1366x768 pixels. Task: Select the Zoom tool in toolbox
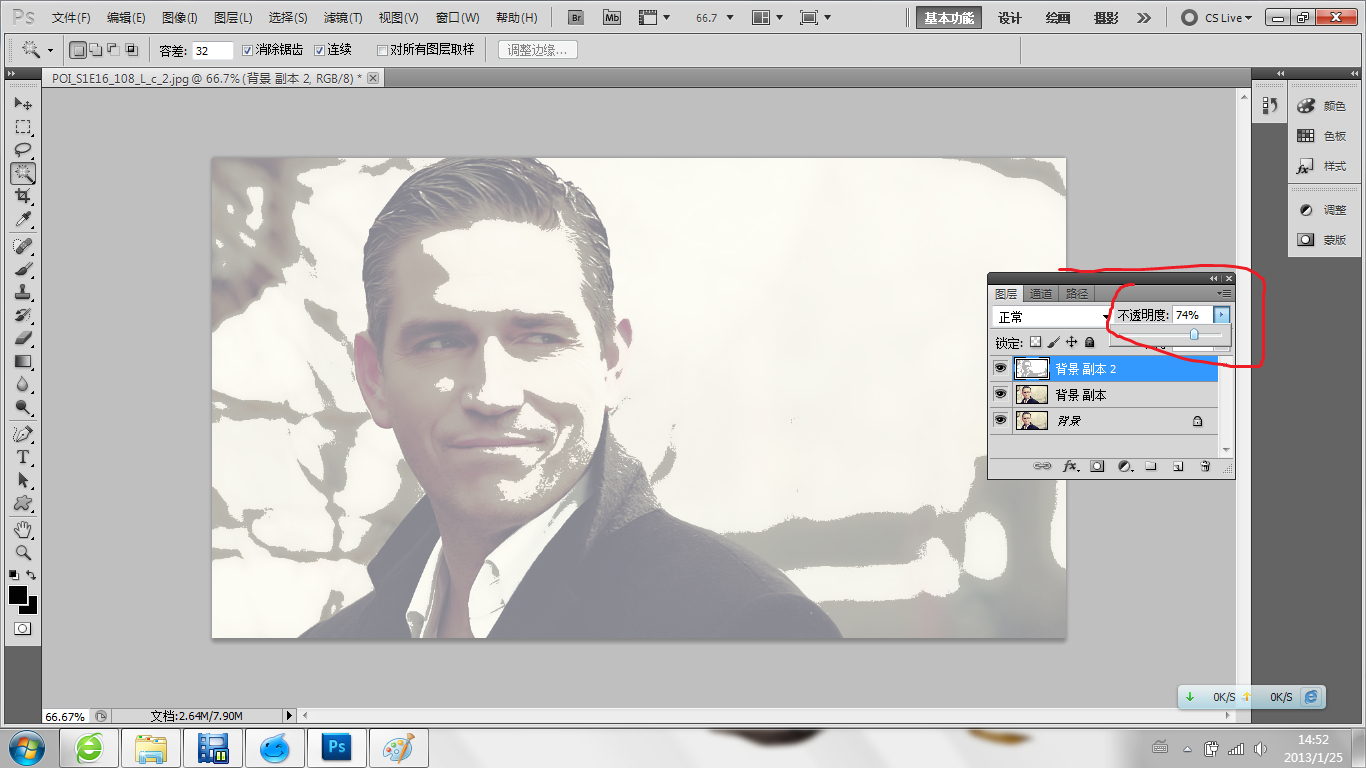(23, 552)
